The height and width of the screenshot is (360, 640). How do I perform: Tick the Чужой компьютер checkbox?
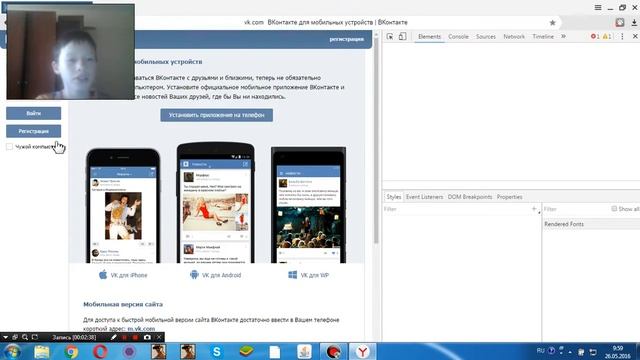click(9, 147)
